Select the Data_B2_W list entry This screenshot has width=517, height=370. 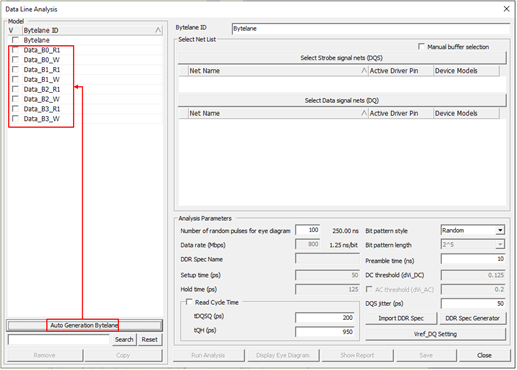tap(42, 99)
